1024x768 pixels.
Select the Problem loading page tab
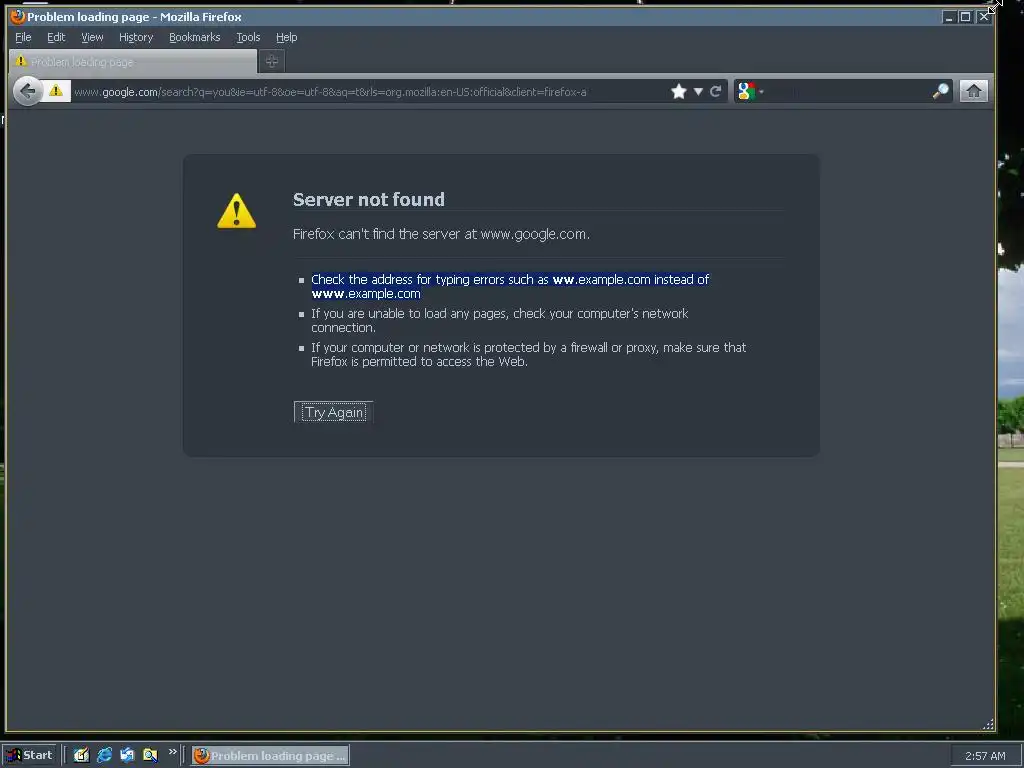[x=133, y=61]
